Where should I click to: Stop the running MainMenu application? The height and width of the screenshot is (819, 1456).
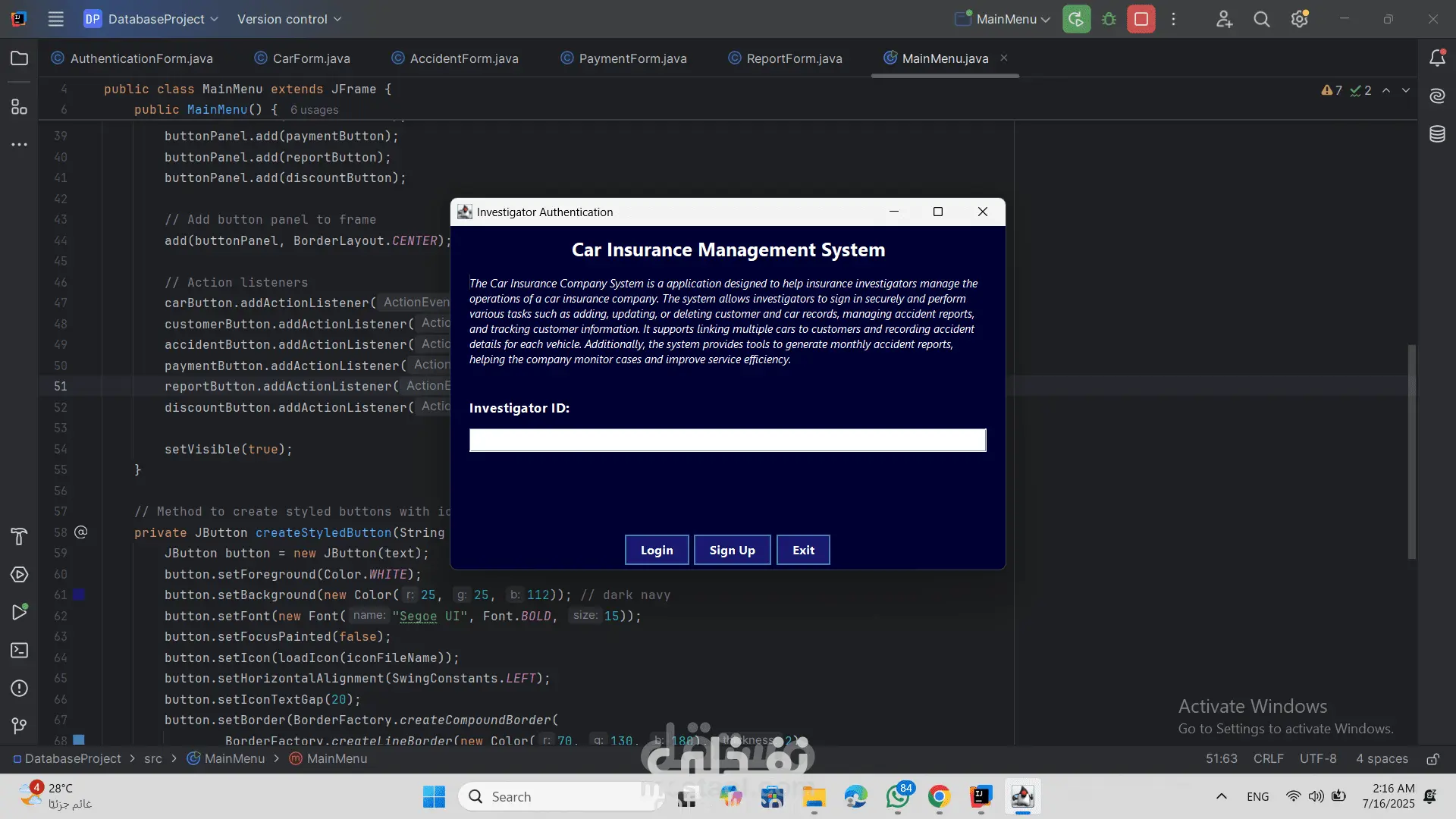pos(1141,19)
